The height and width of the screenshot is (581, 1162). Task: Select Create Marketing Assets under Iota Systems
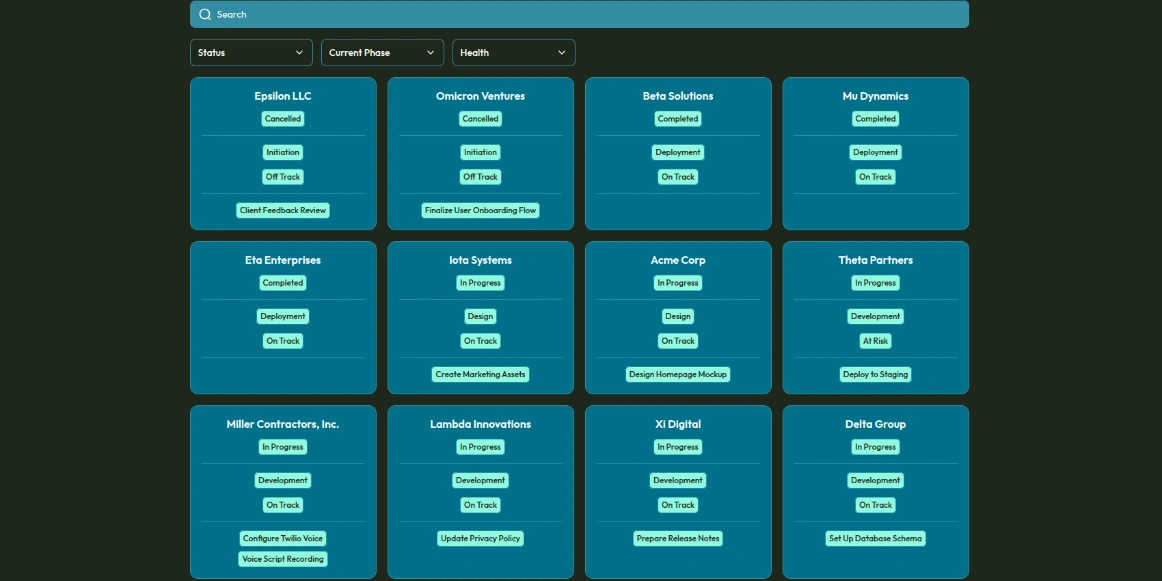(480, 374)
